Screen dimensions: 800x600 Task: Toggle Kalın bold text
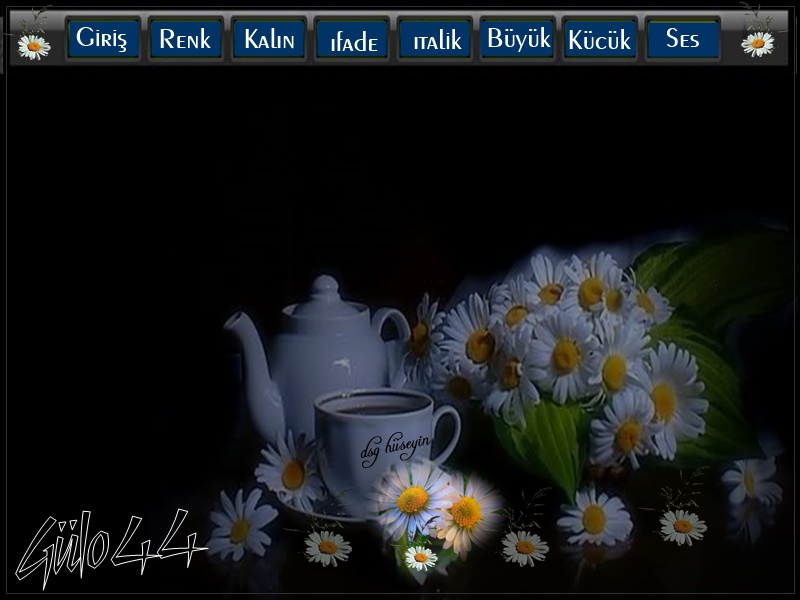coord(269,39)
